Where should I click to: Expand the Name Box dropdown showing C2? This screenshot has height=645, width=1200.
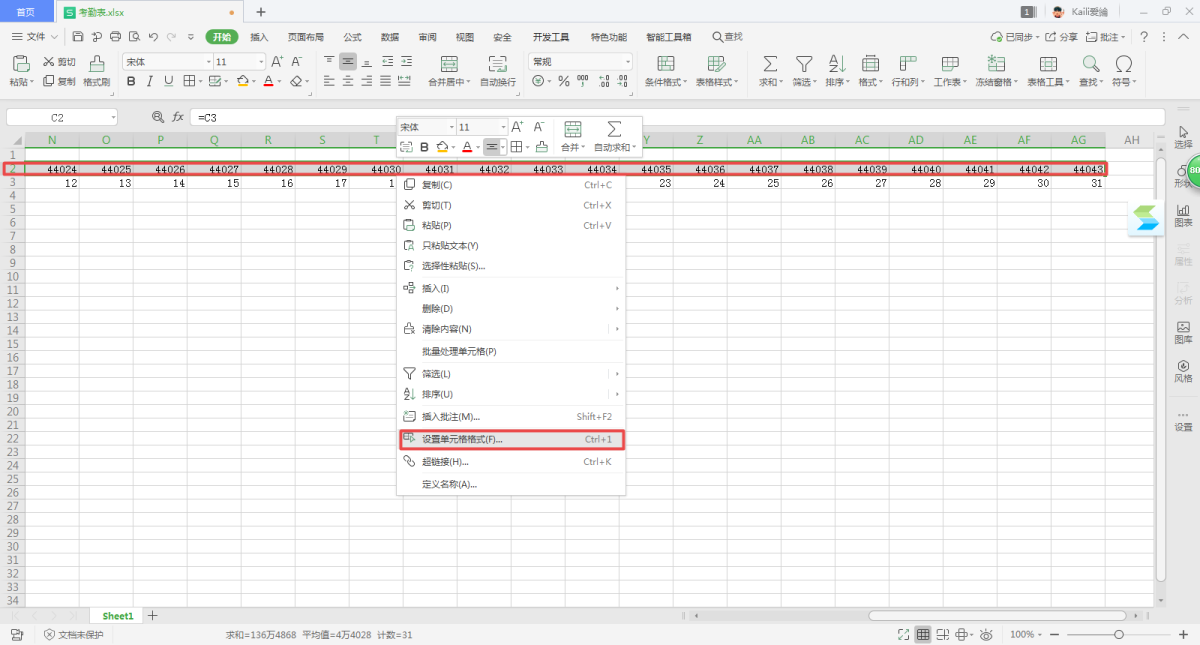pyautogui.click(x=112, y=118)
